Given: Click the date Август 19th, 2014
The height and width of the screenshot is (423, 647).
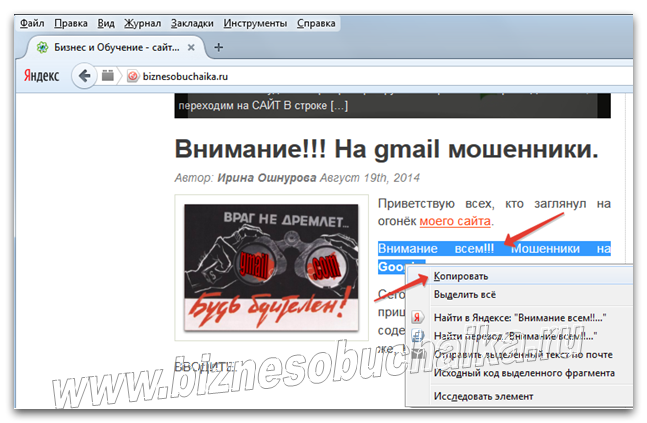Looking at the screenshot, I should (370, 178).
